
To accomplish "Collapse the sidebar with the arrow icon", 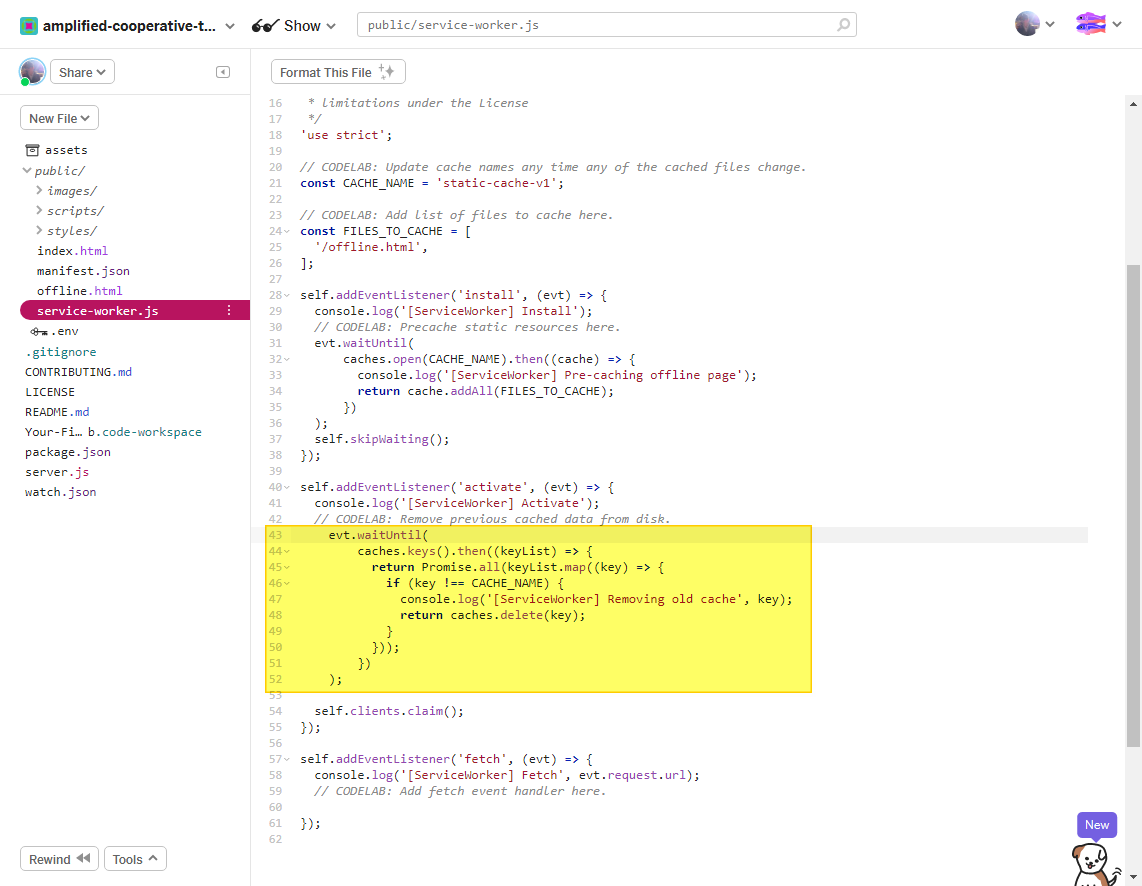I will [x=223, y=72].
